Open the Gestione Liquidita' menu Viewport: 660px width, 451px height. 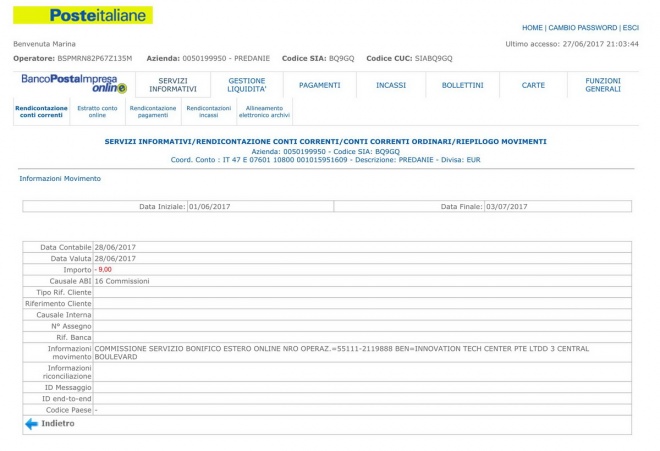pyautogui.click(x=247, y=85)
